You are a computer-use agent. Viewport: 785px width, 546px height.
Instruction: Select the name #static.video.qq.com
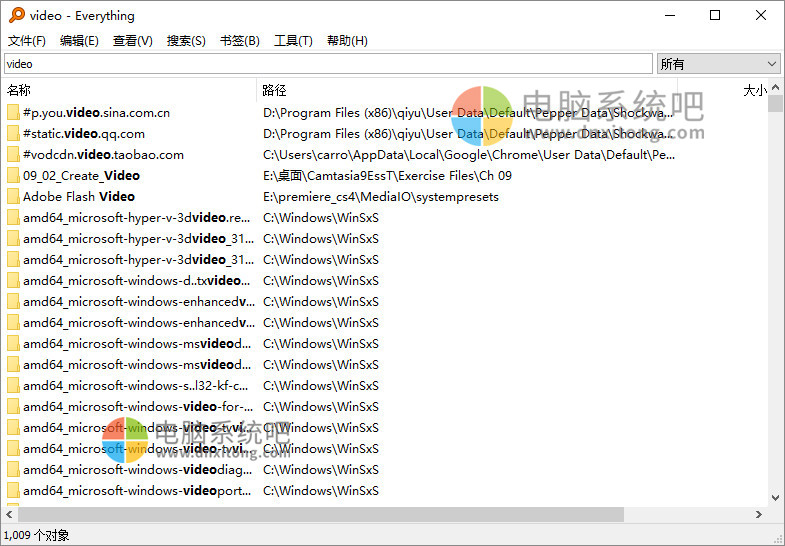(x=84, y=134)
